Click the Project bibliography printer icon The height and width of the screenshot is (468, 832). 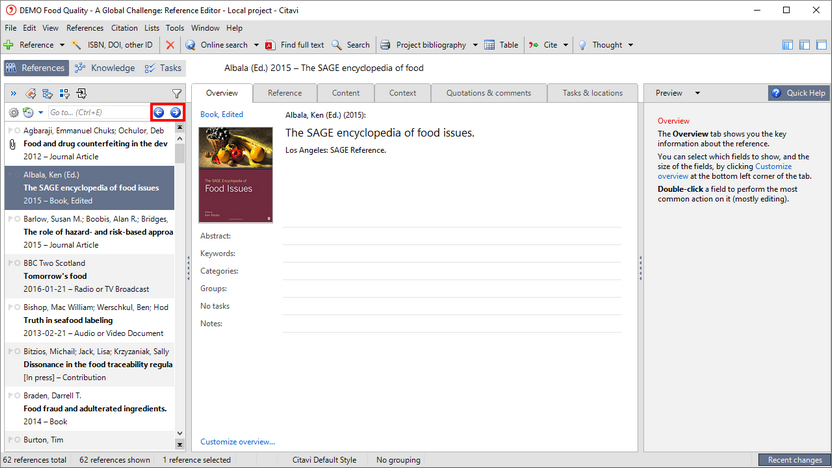pyautogui.click(x=385, y=45)
